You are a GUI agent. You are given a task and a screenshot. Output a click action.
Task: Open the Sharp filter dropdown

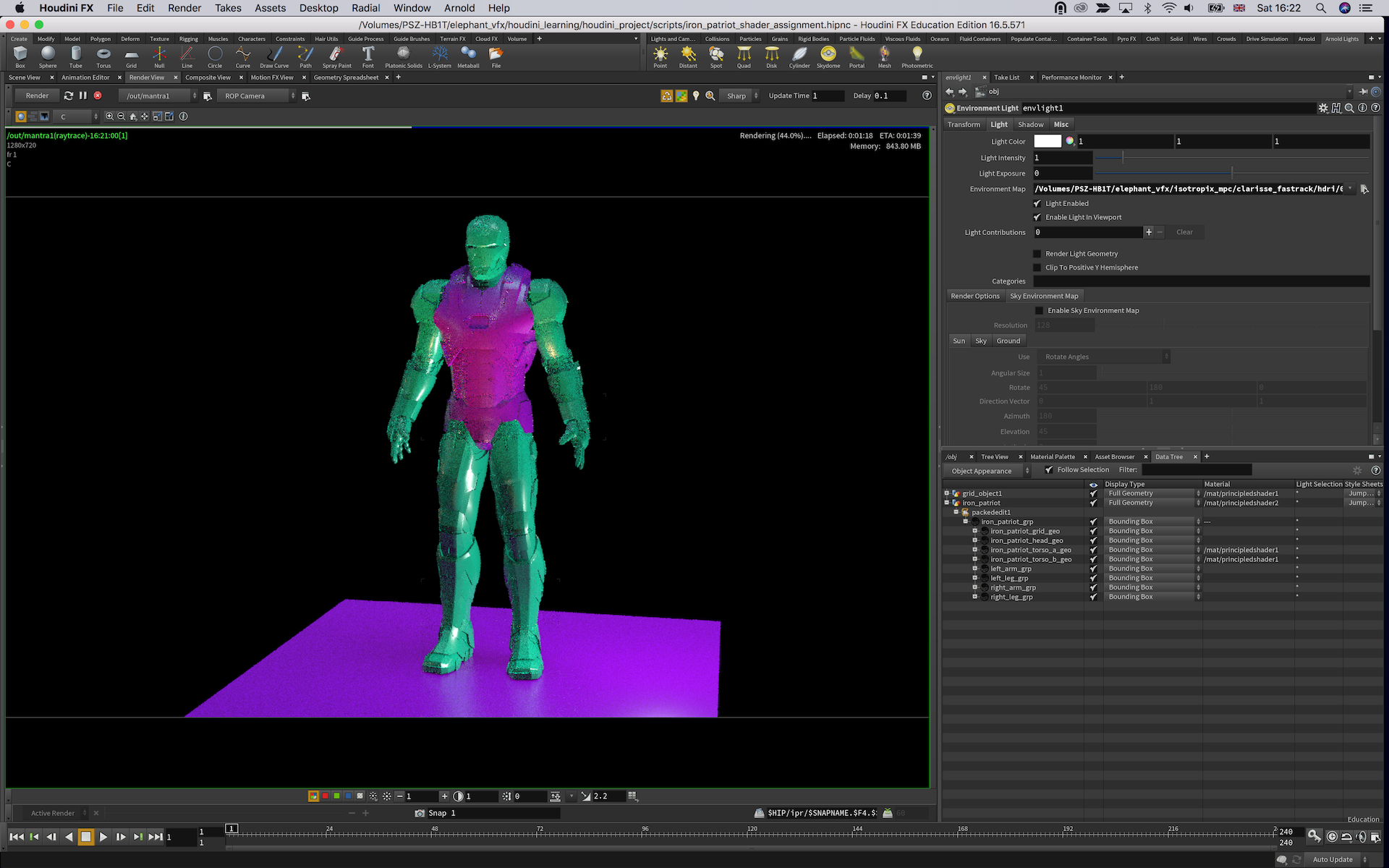741,95
